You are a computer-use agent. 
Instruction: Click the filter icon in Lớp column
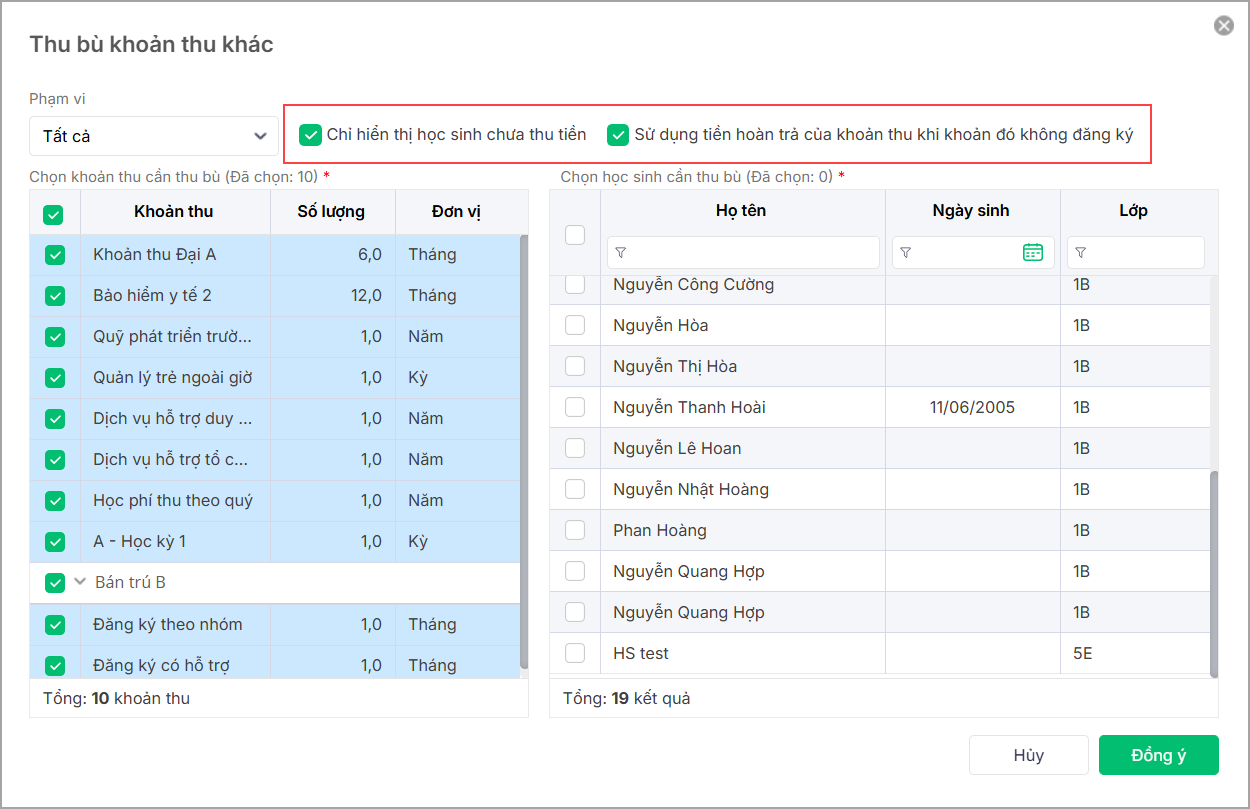[1080, 253]
